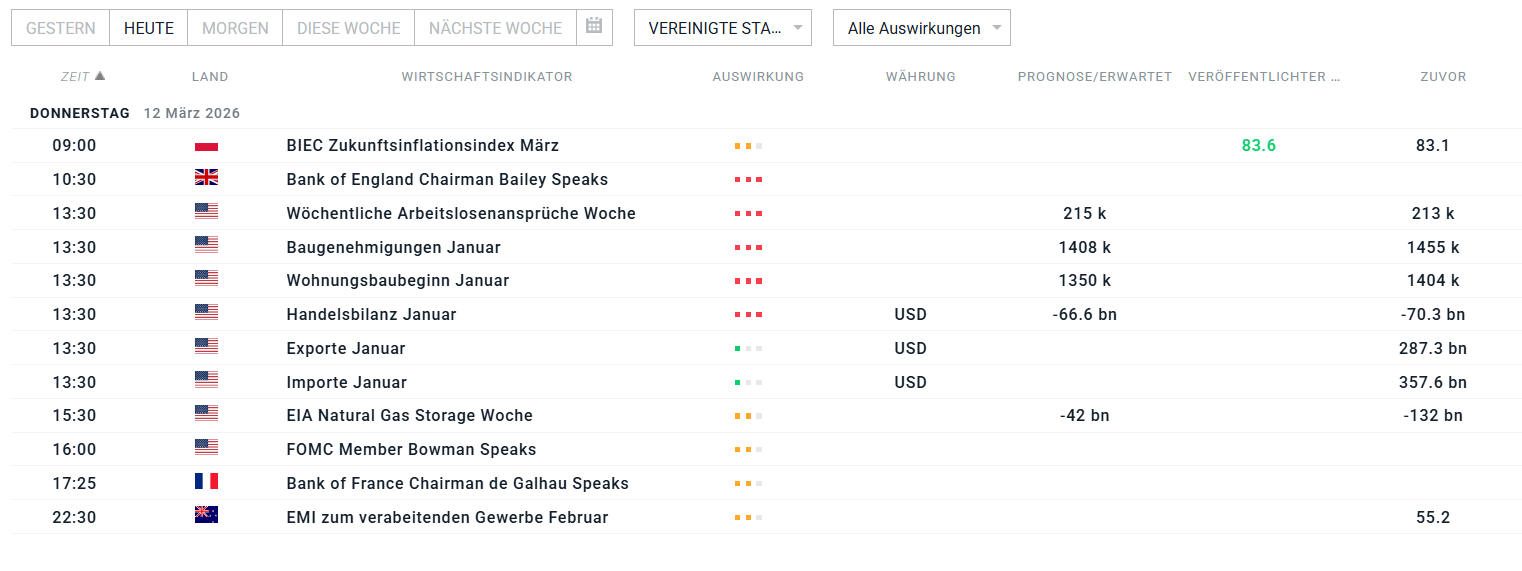Select the Morgen tab
1522x571 pixels.
coord(235,28)
